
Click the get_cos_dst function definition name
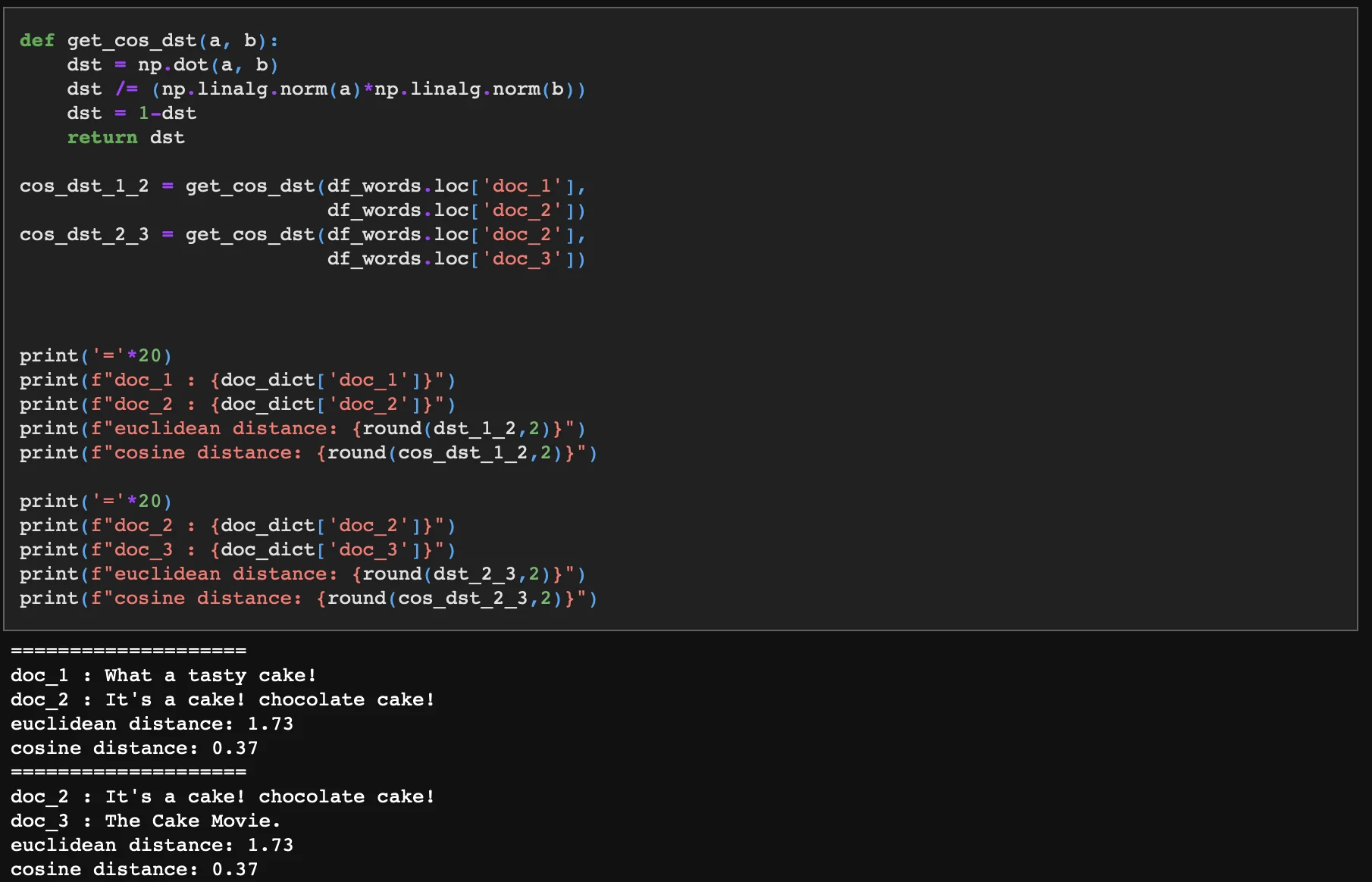tap(132, 41)
